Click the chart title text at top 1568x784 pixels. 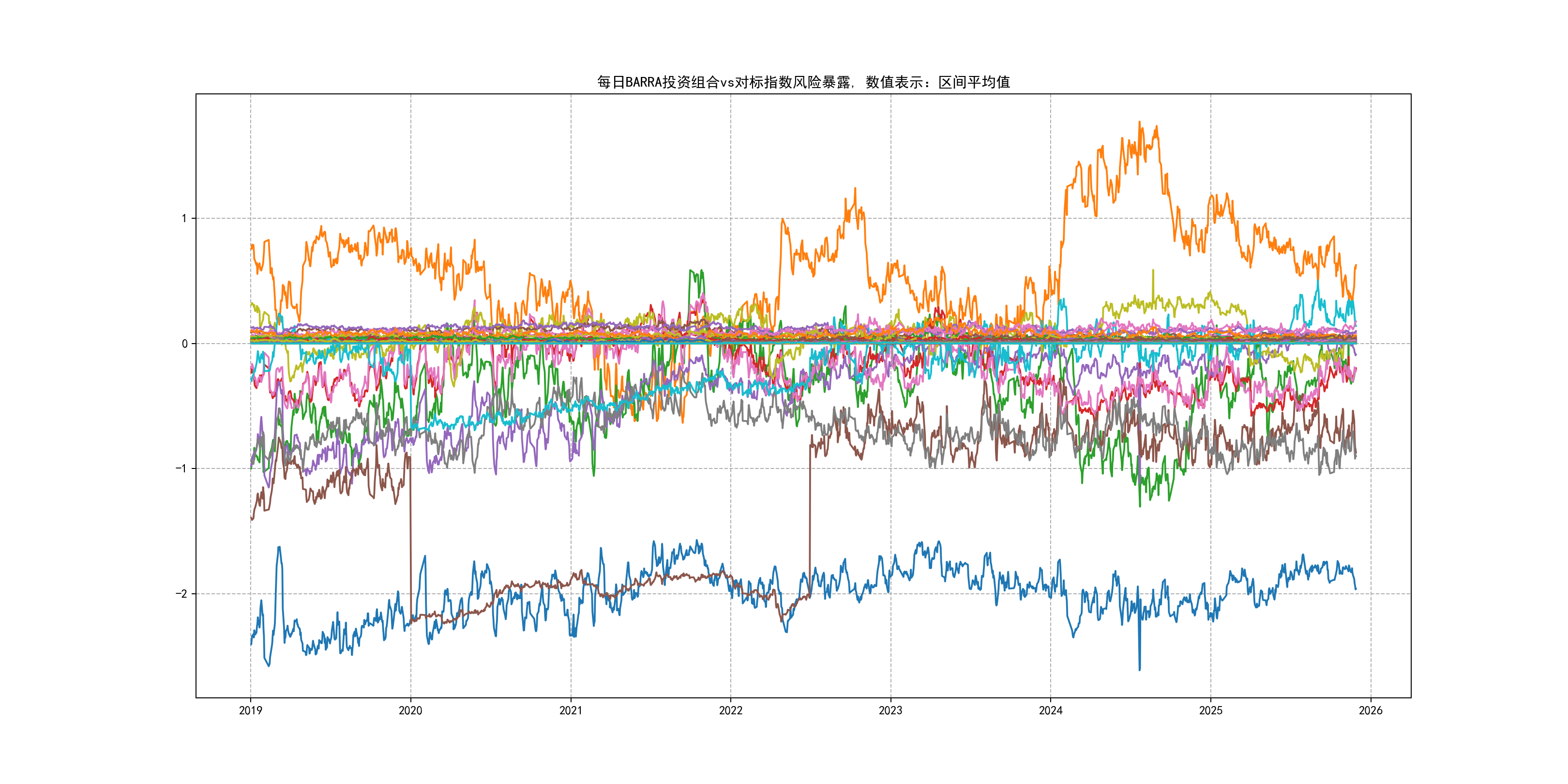(x=803, y=82)
